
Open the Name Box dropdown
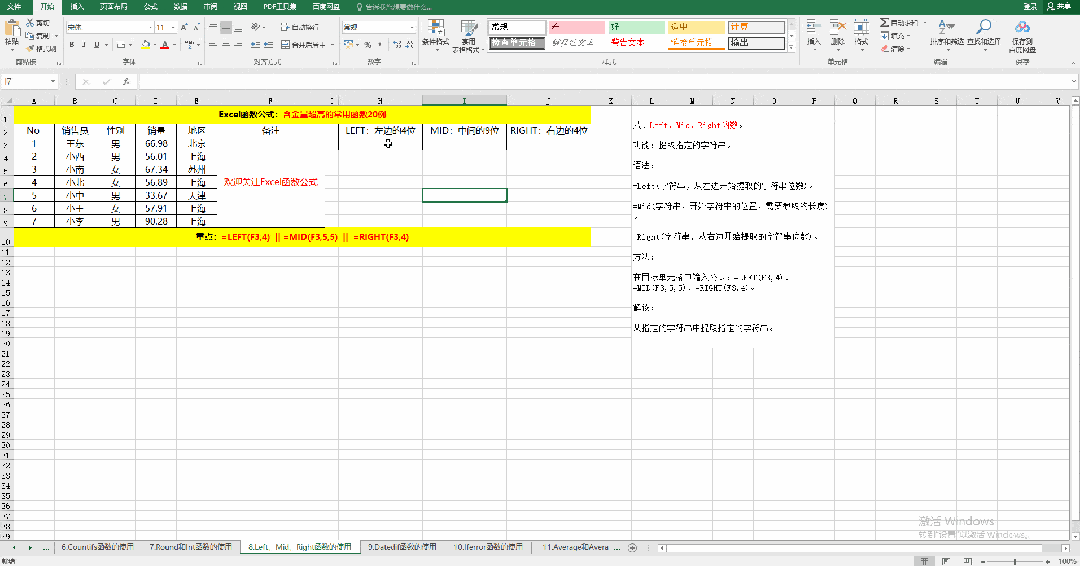point(52,81)
